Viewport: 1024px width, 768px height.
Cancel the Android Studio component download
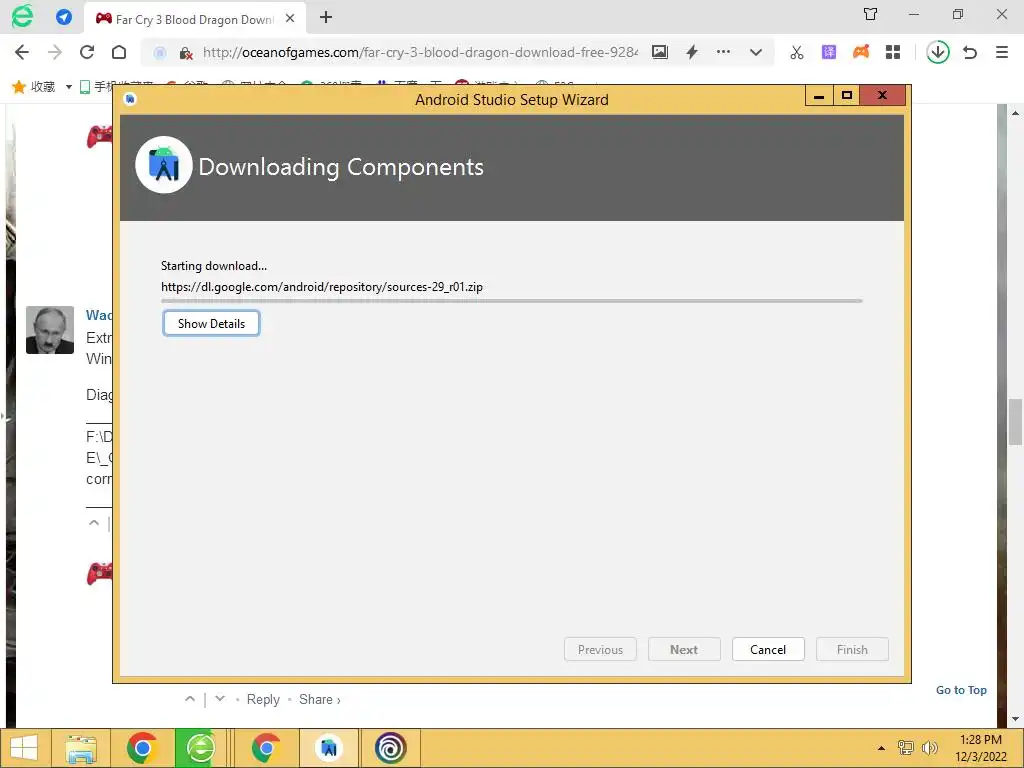click(768, 649)
